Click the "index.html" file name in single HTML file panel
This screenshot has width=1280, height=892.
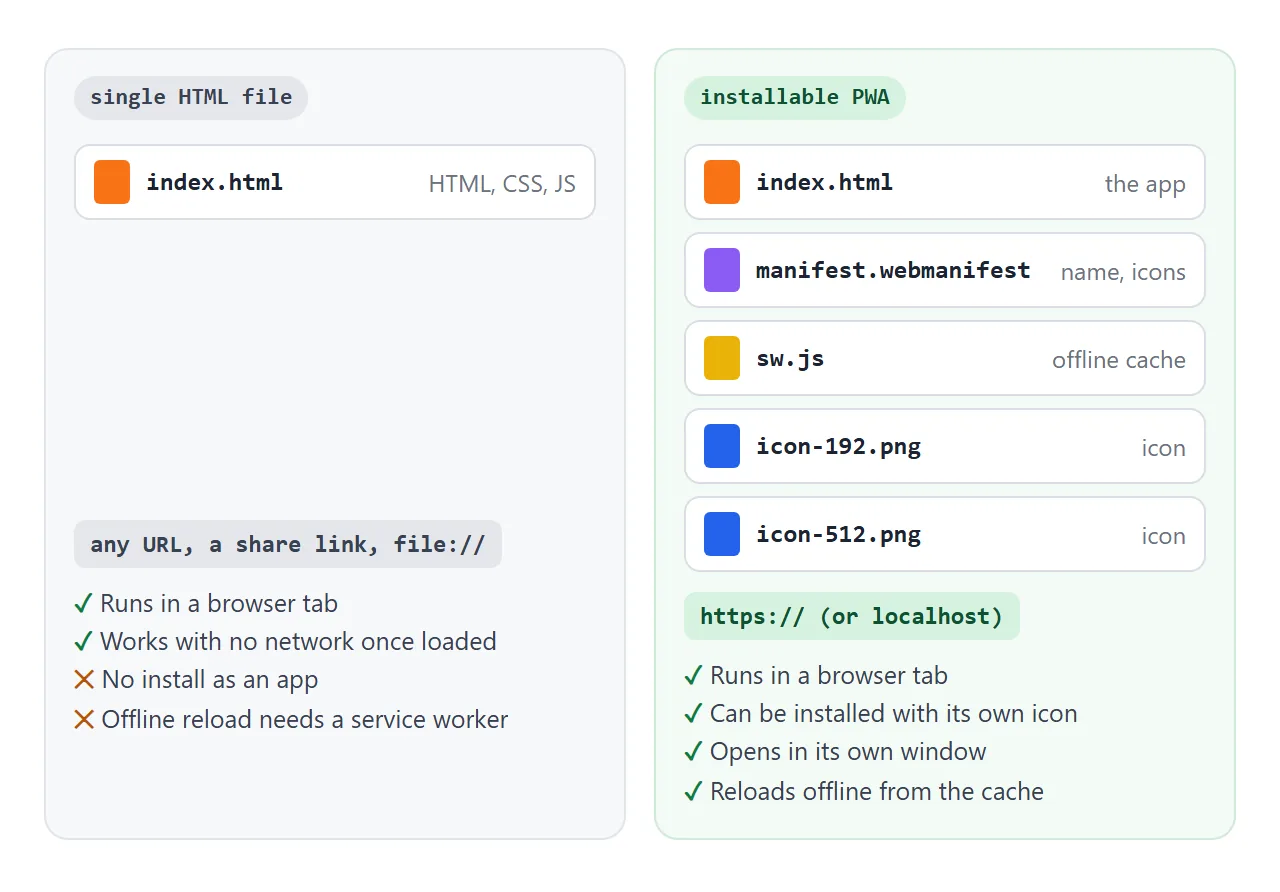click(215, 182)
